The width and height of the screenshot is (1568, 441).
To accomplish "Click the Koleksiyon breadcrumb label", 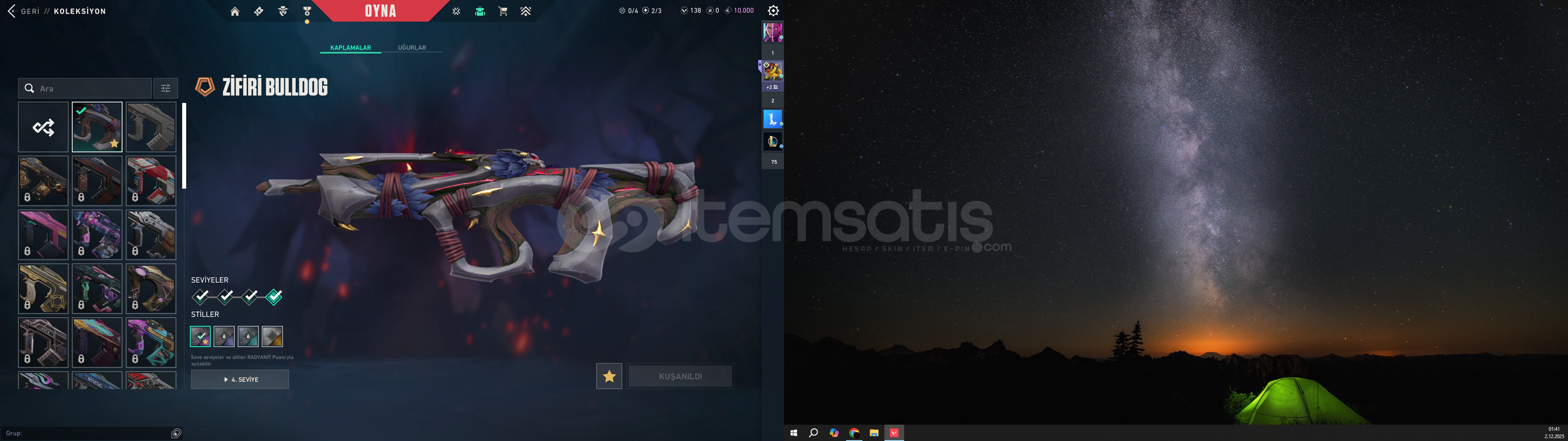I will click(80, 11).
